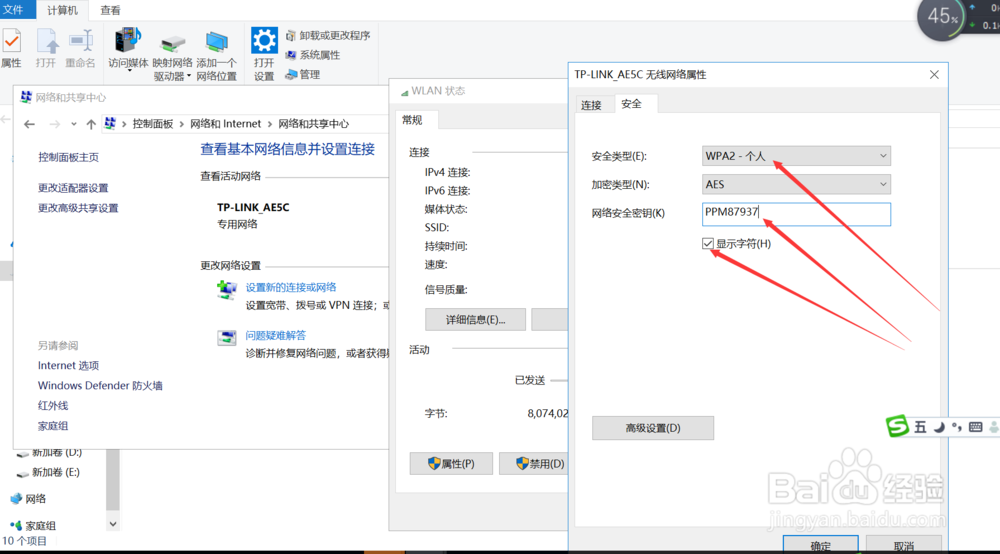
Task: Click Set up a new connection icon
Action: (226, 291)
